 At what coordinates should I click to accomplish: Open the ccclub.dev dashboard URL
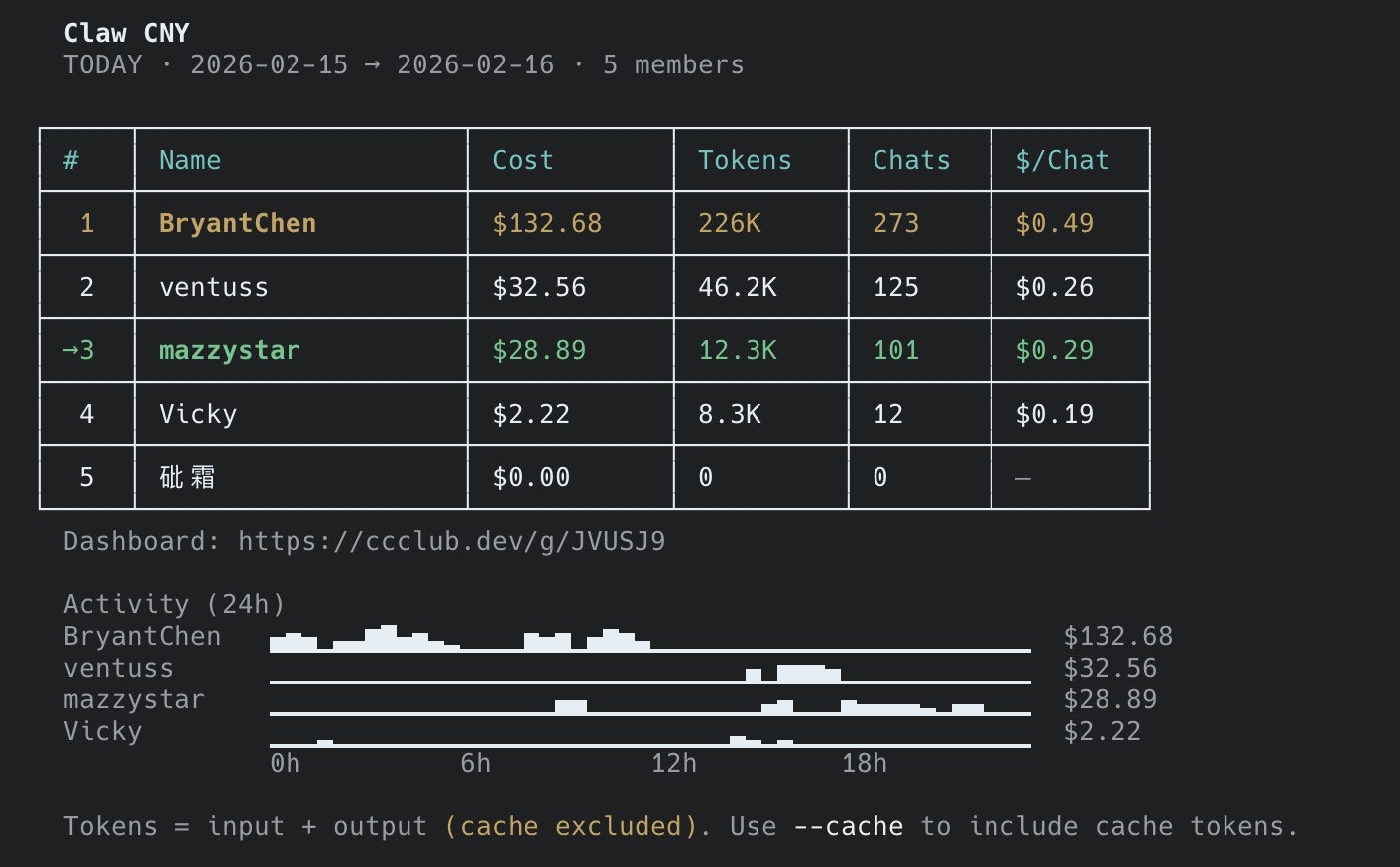point(452,541)
